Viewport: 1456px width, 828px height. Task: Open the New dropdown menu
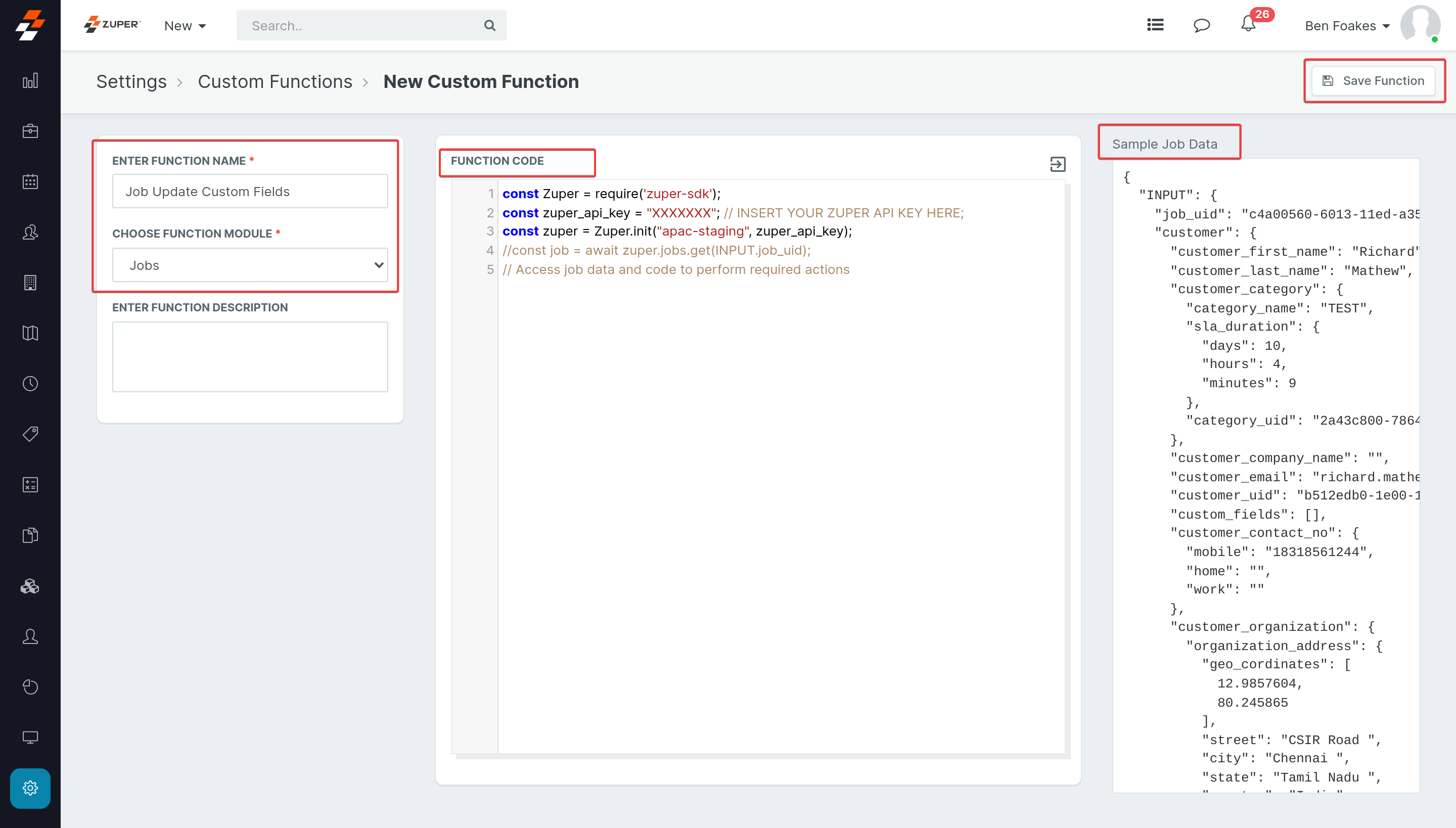(x=185, y=26)
